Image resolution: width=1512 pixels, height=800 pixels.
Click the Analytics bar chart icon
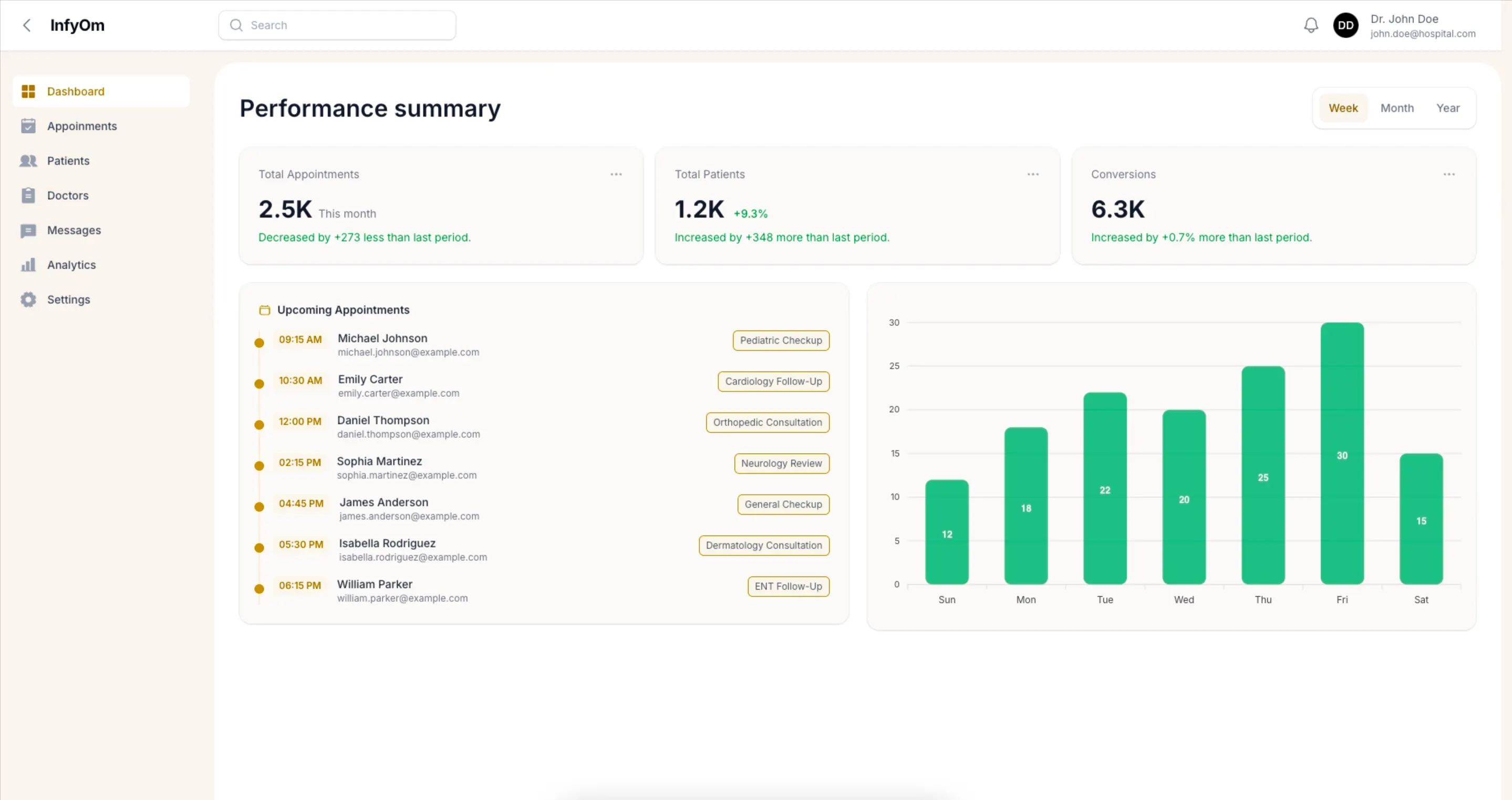point(28,265)
